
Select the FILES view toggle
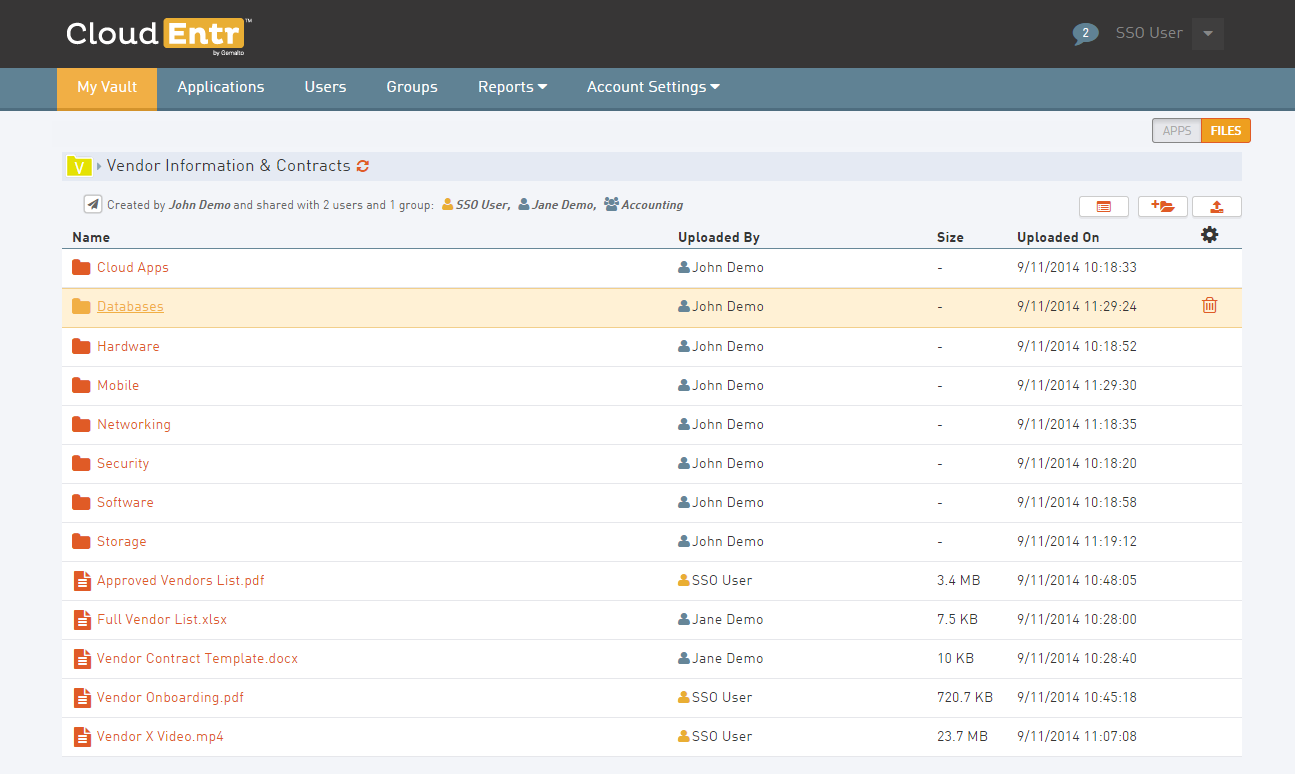click(1225, 131)
